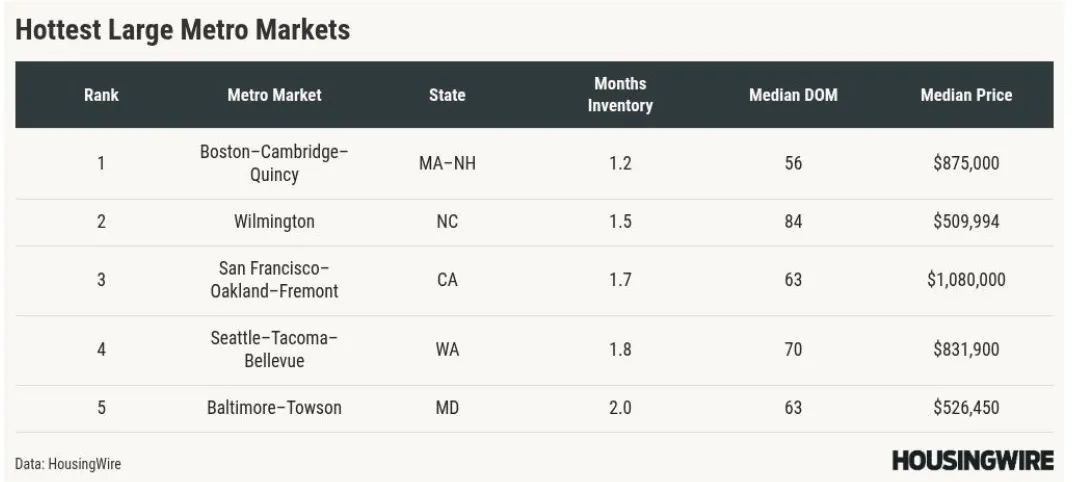This screenshot has height=482, width=1073.
Task: Click the Data: HousingWire source text
Action: point(68,464)
